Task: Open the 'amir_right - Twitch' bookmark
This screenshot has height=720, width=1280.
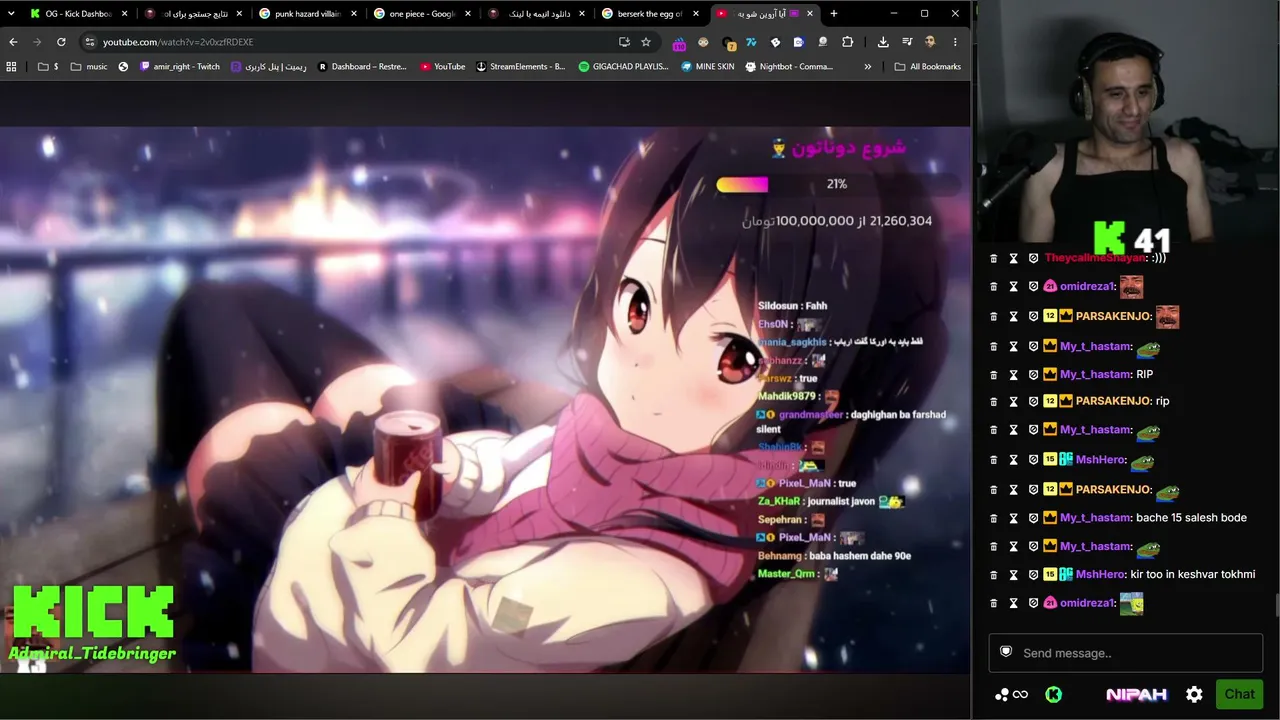Action: click(x=180, y=67)
